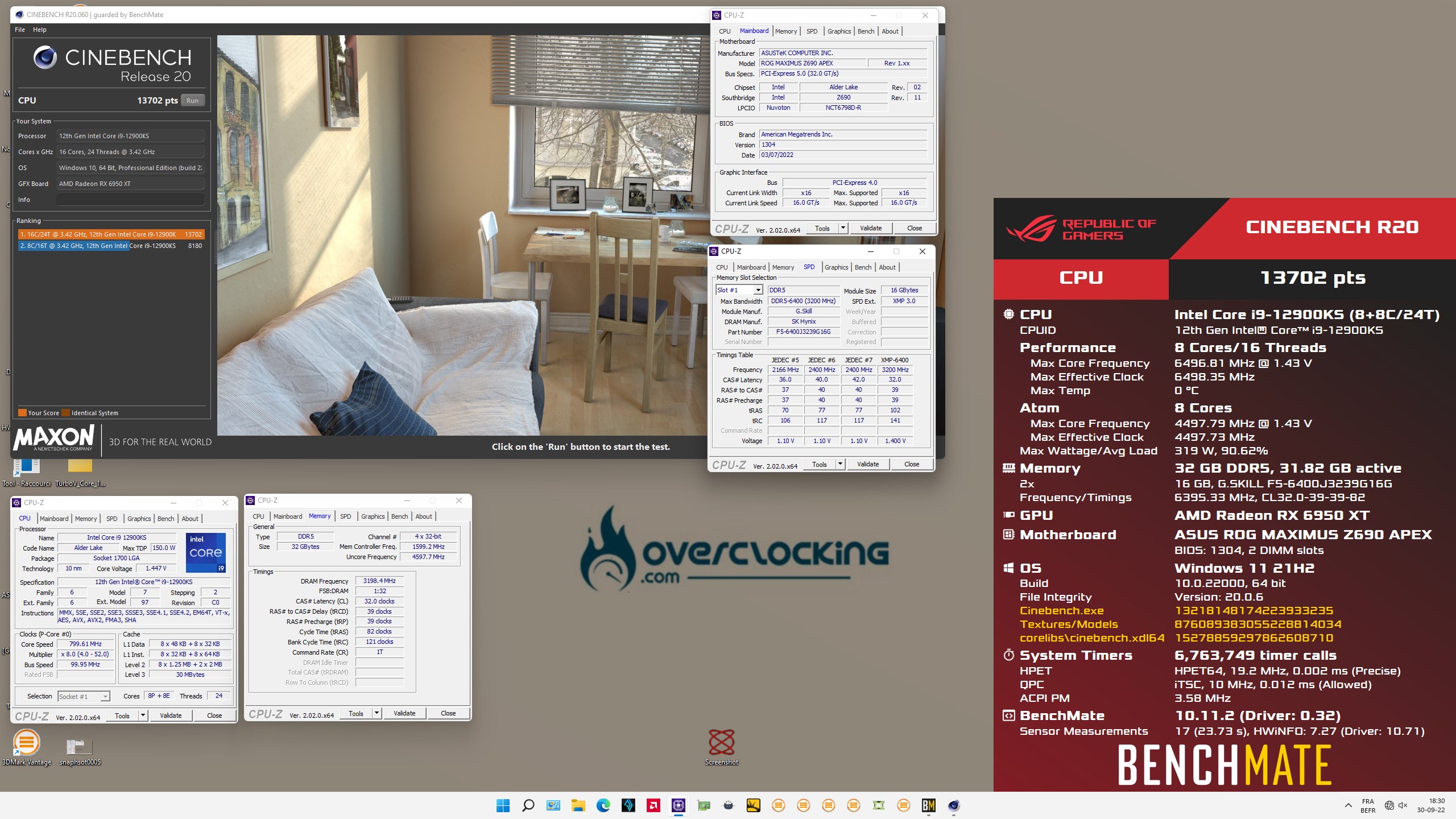Open the Screenshot desktop icon
The image size is (1456, 819).
pyautogui.click(x=721, y=747)
